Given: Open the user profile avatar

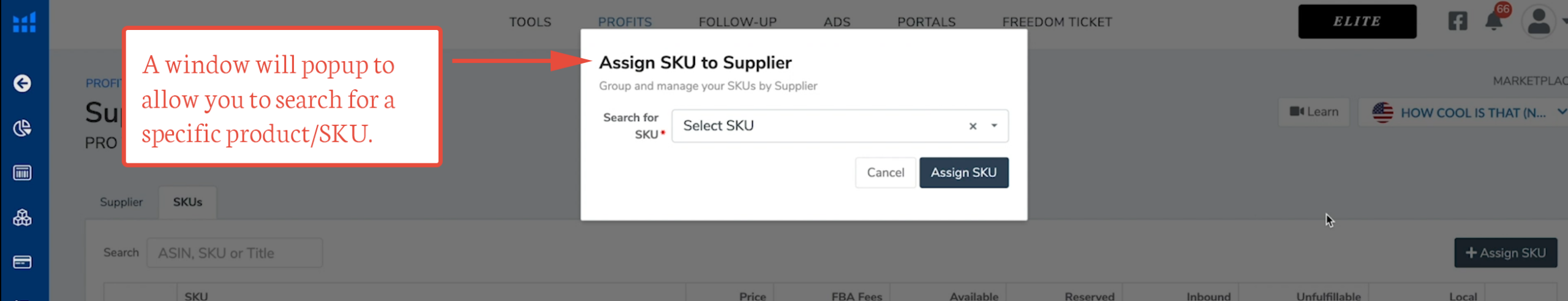Looking at the screenshot, I should click(1538, 22).
